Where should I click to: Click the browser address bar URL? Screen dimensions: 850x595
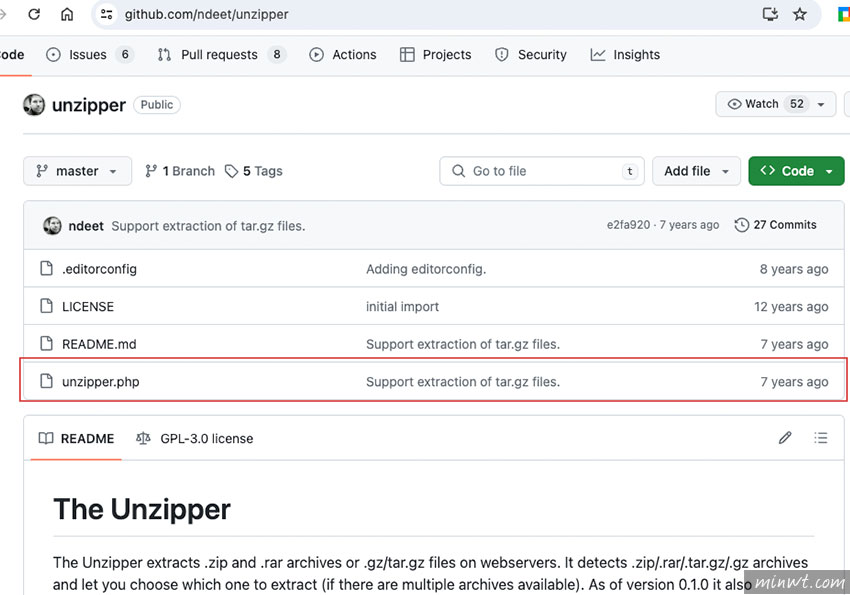click(x=300, y=15)
